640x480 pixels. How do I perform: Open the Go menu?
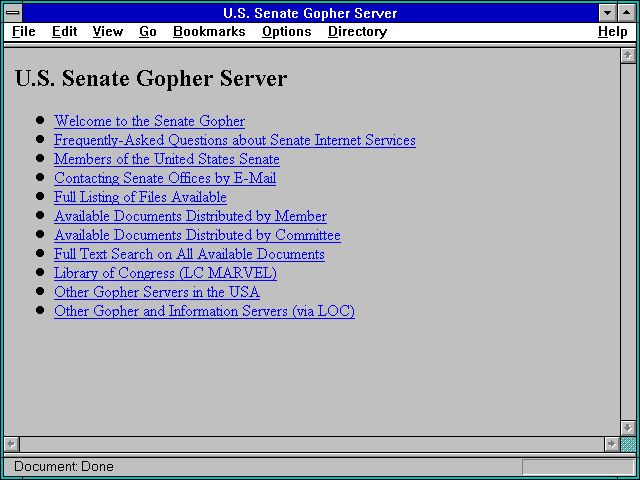point(148,32)
